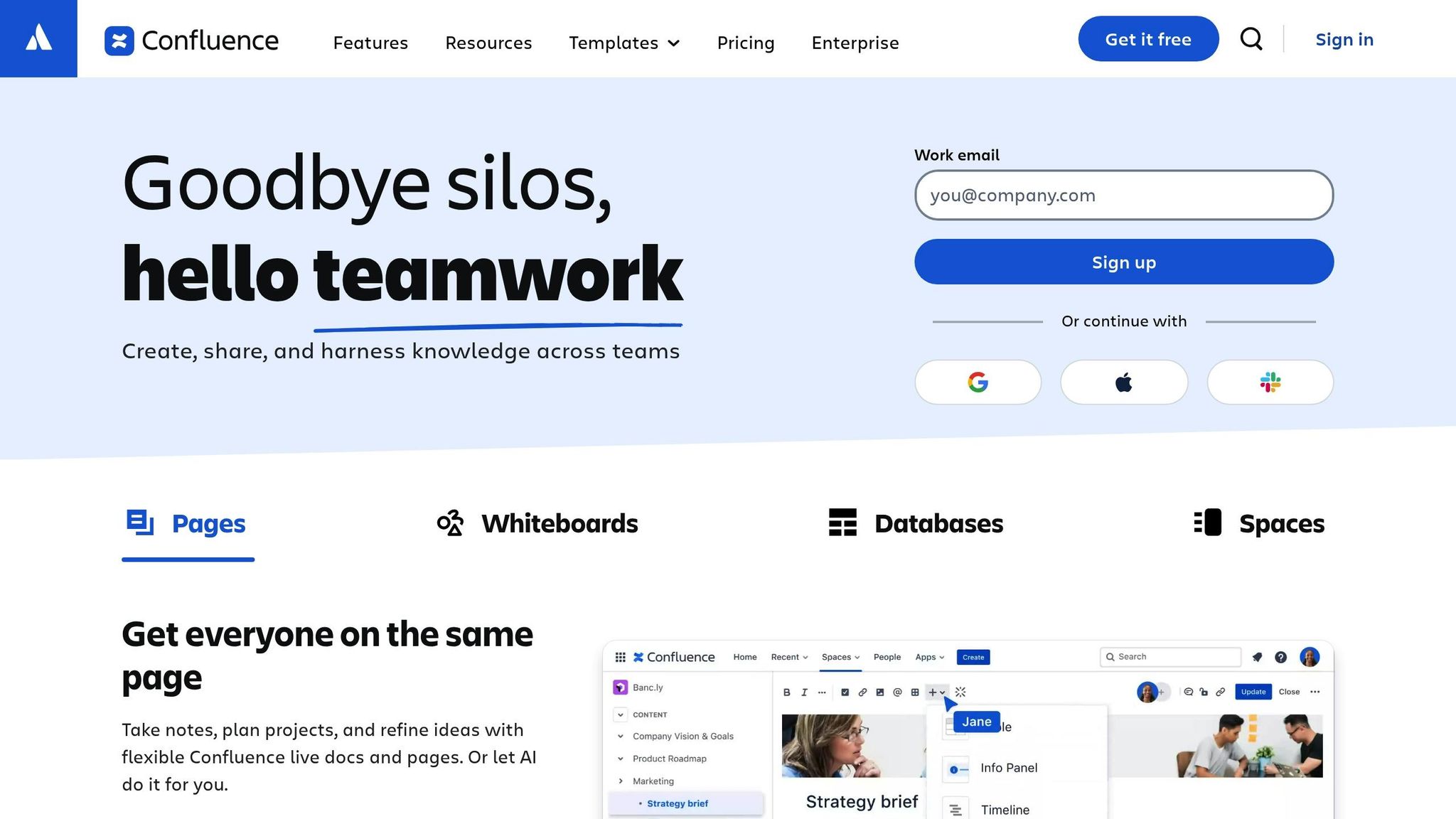
Task: Click the Spaces icon
Action: 1207,523
